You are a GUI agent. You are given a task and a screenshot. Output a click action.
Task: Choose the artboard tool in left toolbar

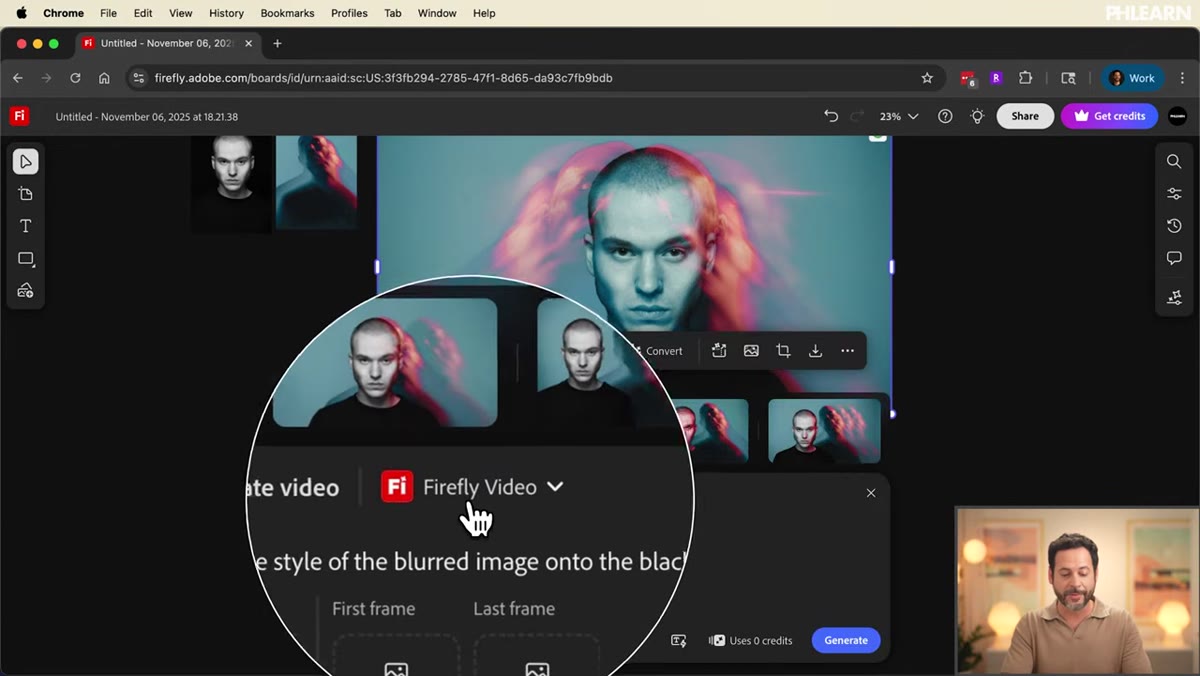point(26,194)
